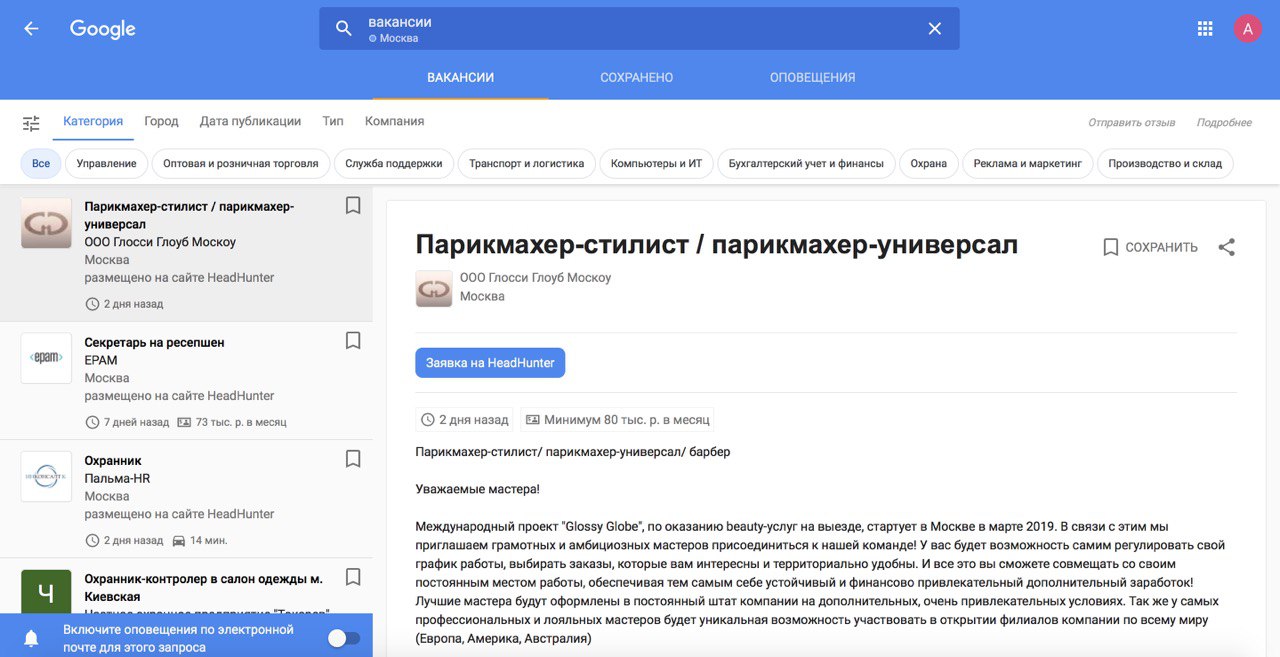
Task: Bookmark the Секретарь на ресепшен job
Action: tap(353, 341)
